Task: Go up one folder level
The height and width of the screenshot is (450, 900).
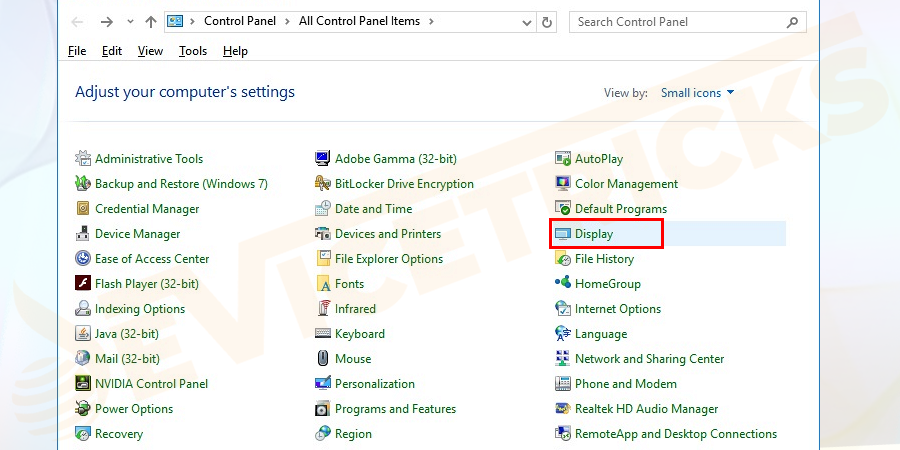Action: pos(150,22)
